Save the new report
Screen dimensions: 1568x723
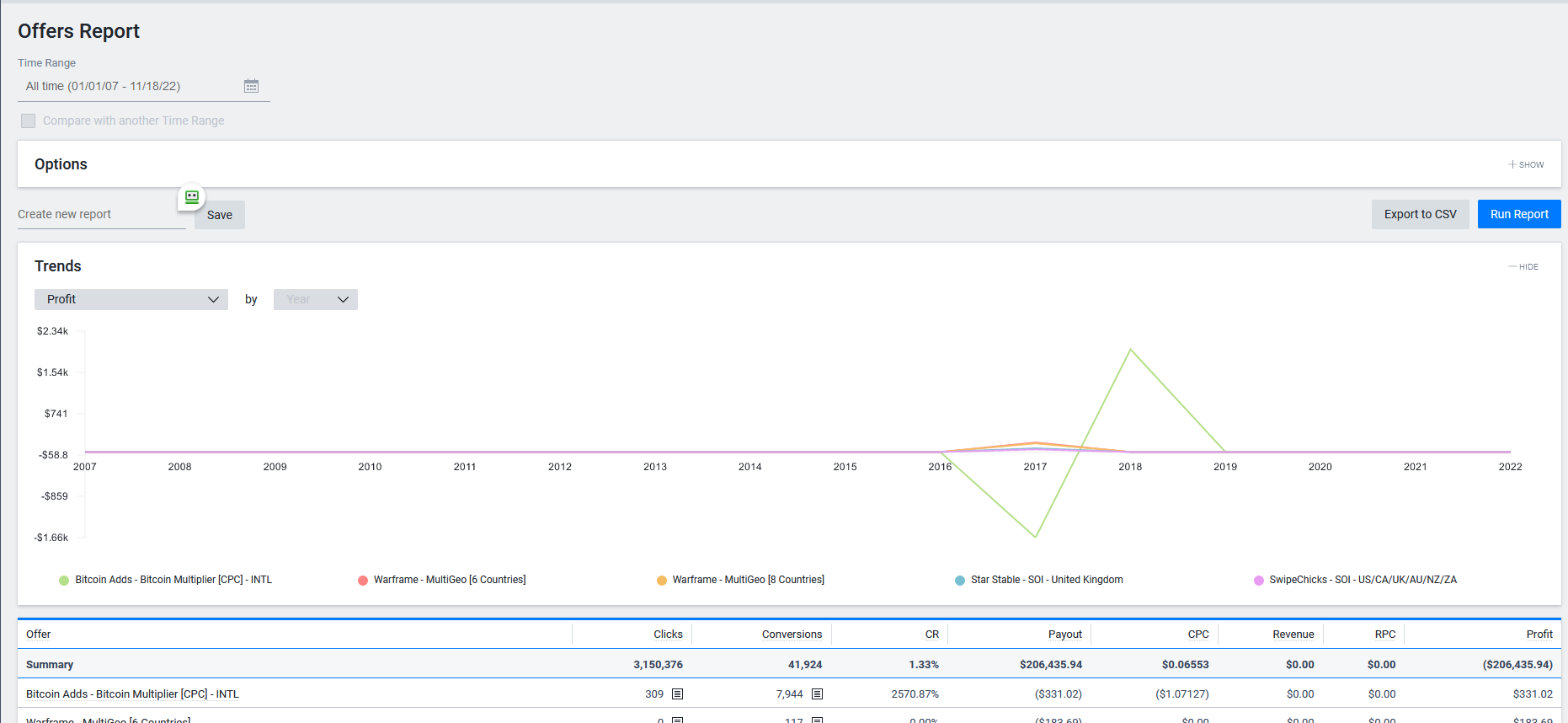220,215
